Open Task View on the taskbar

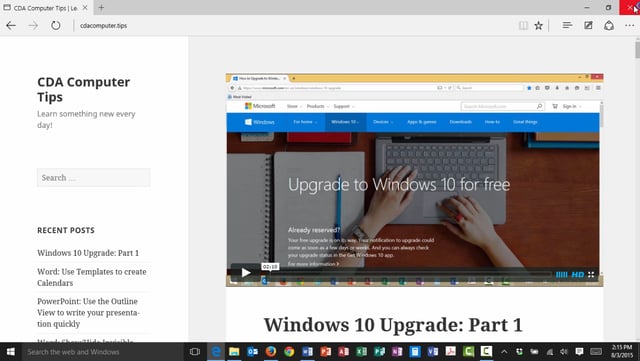coord(195,352)
